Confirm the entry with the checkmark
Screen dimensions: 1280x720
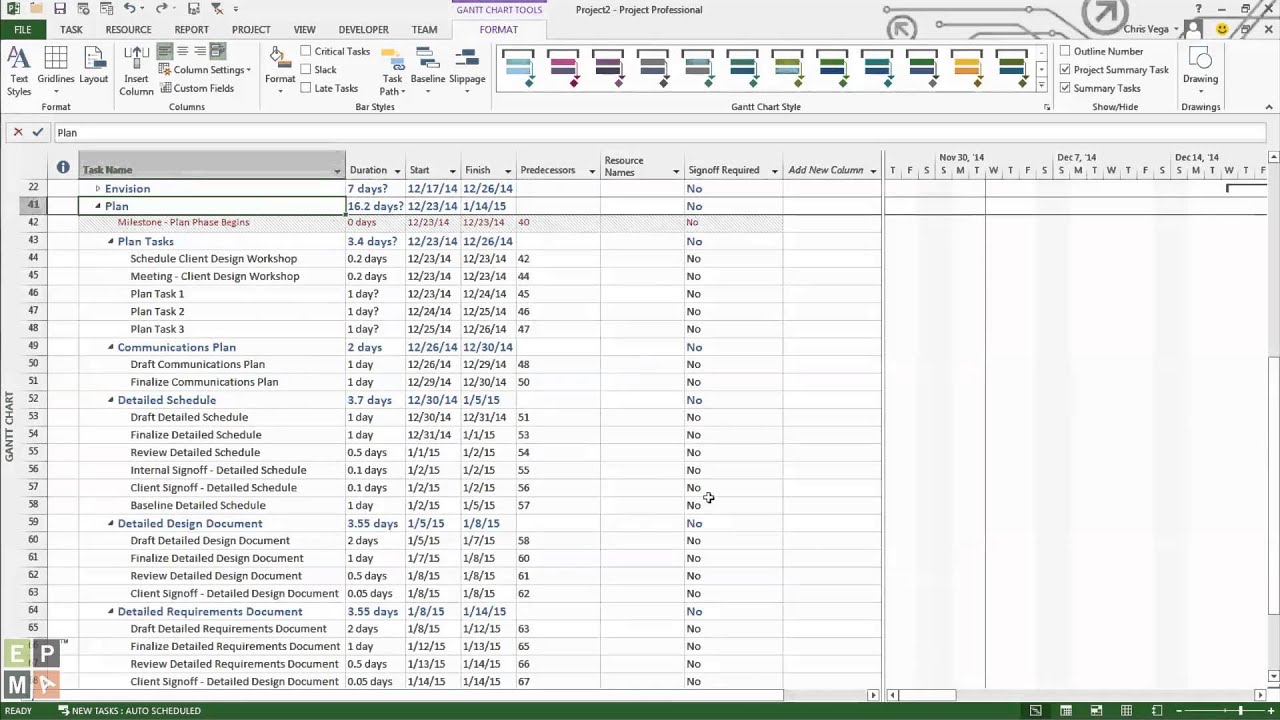tap(38, 132)
